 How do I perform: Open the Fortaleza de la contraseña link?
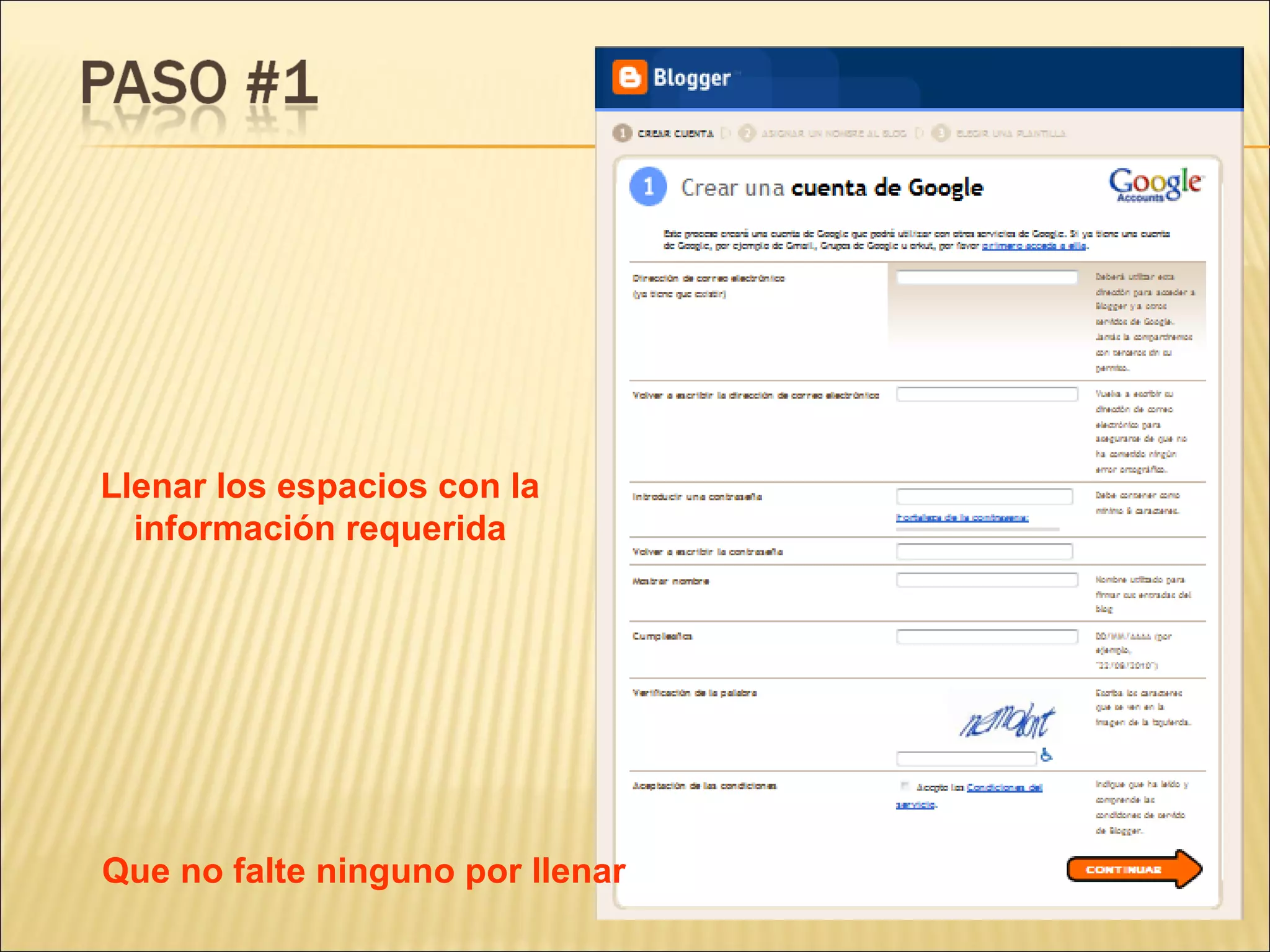tap(962, 518)
